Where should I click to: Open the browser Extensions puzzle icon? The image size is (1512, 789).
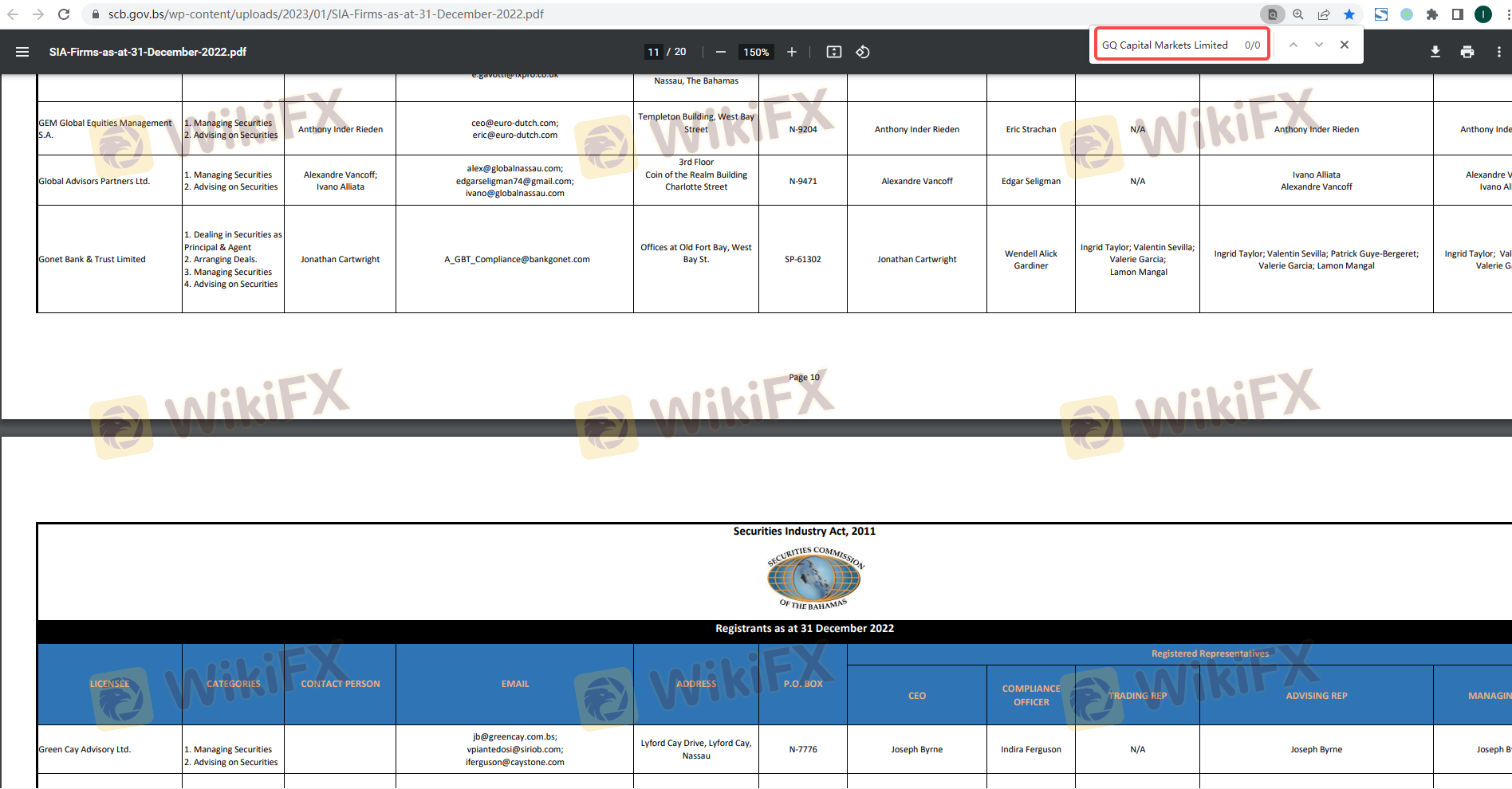click(1432, 14)
